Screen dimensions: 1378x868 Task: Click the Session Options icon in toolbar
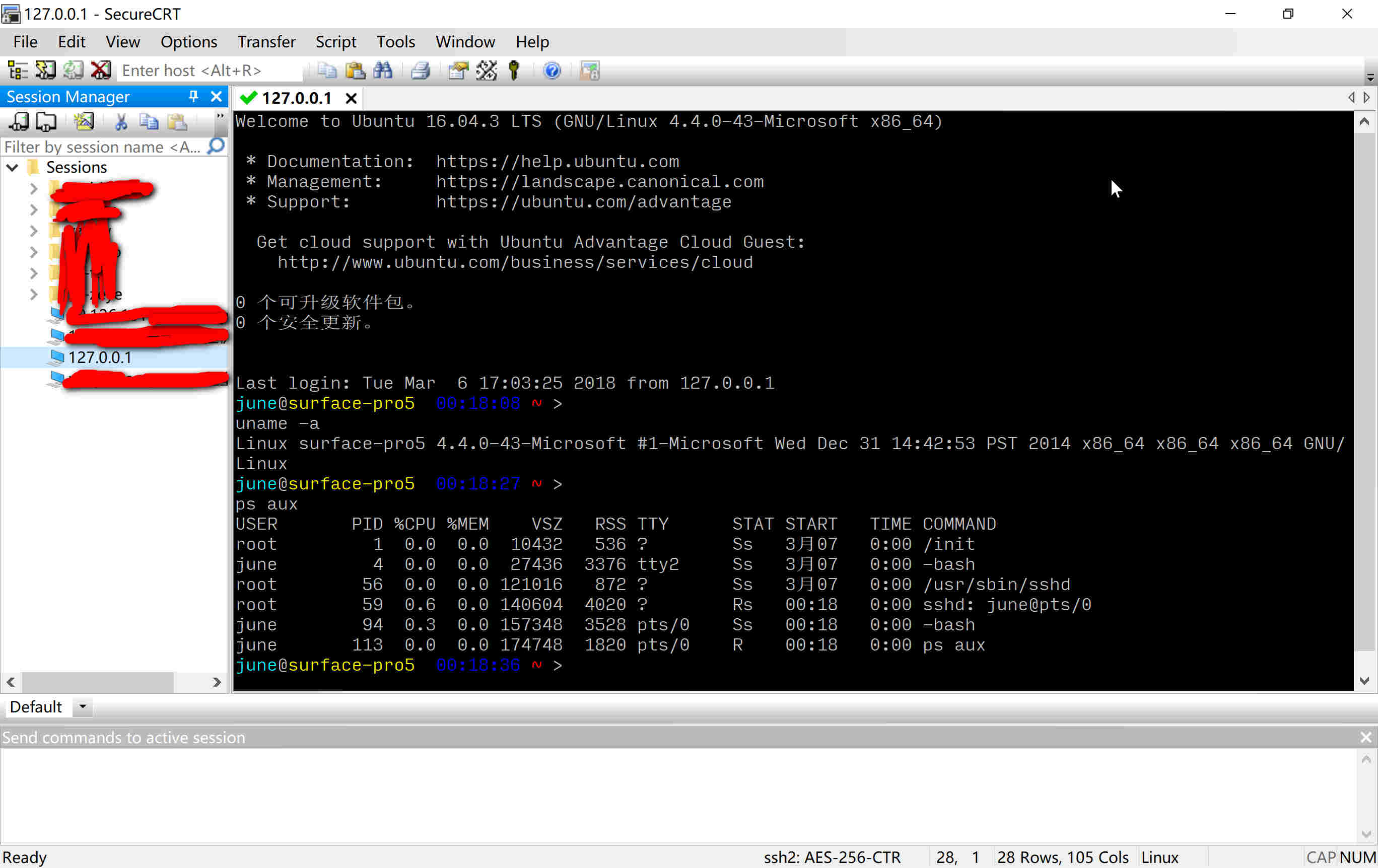(457, 70)
